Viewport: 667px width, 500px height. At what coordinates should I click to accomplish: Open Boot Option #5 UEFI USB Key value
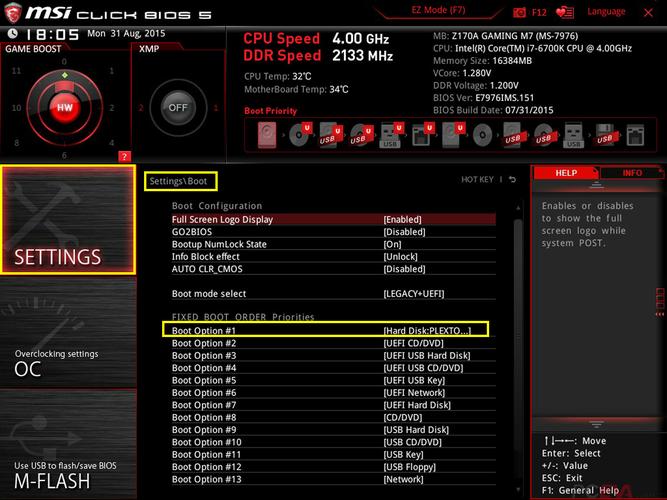[414, 380]
